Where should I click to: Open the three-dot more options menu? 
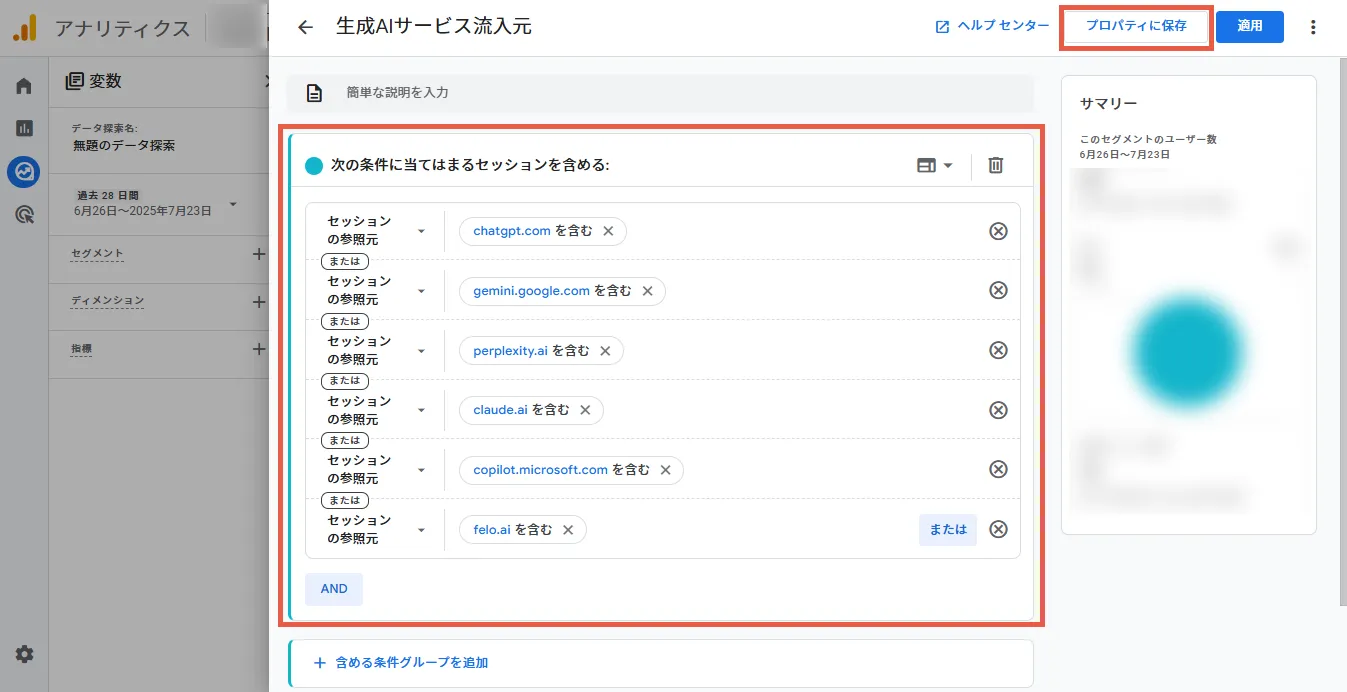pyautogui.click(x=1314, y=27)
